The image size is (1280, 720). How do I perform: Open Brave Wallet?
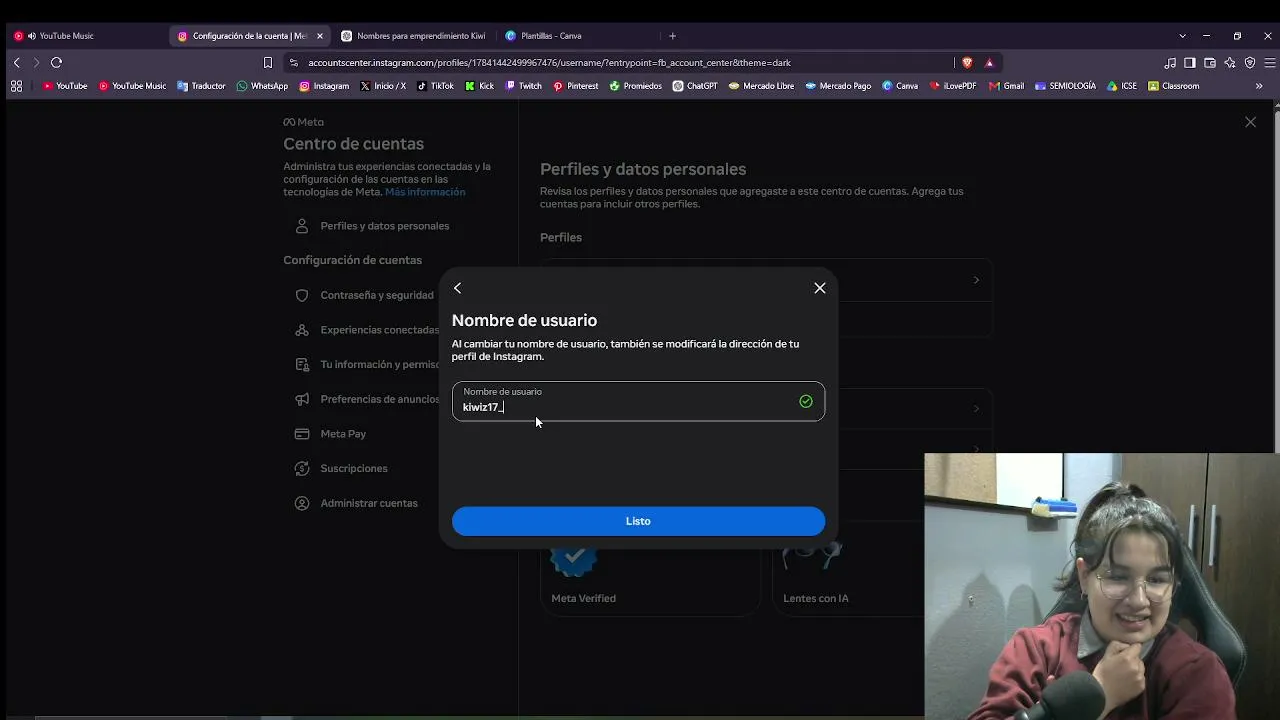point(1210,62)
